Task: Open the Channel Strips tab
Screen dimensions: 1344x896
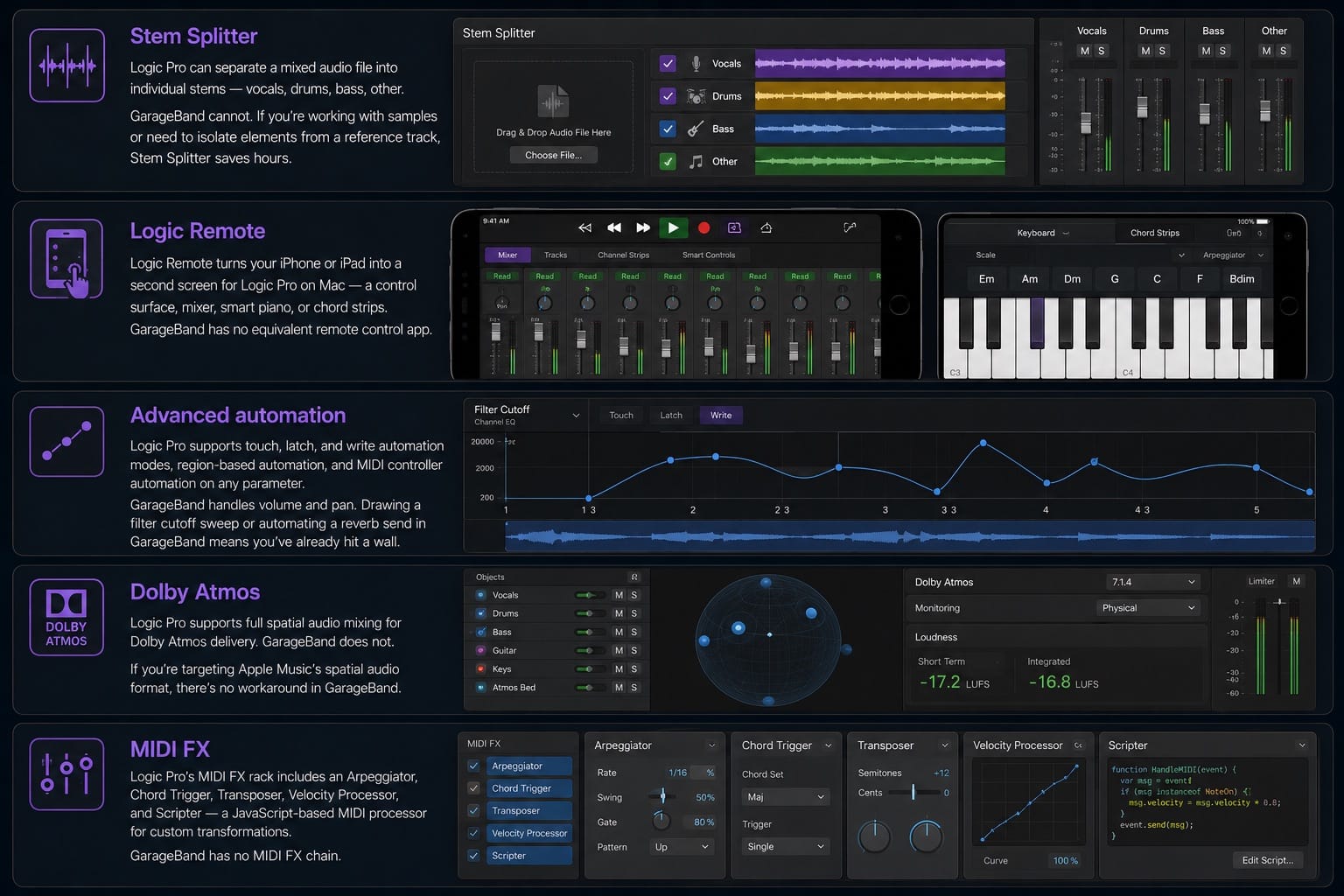Action: pos(624,255)
